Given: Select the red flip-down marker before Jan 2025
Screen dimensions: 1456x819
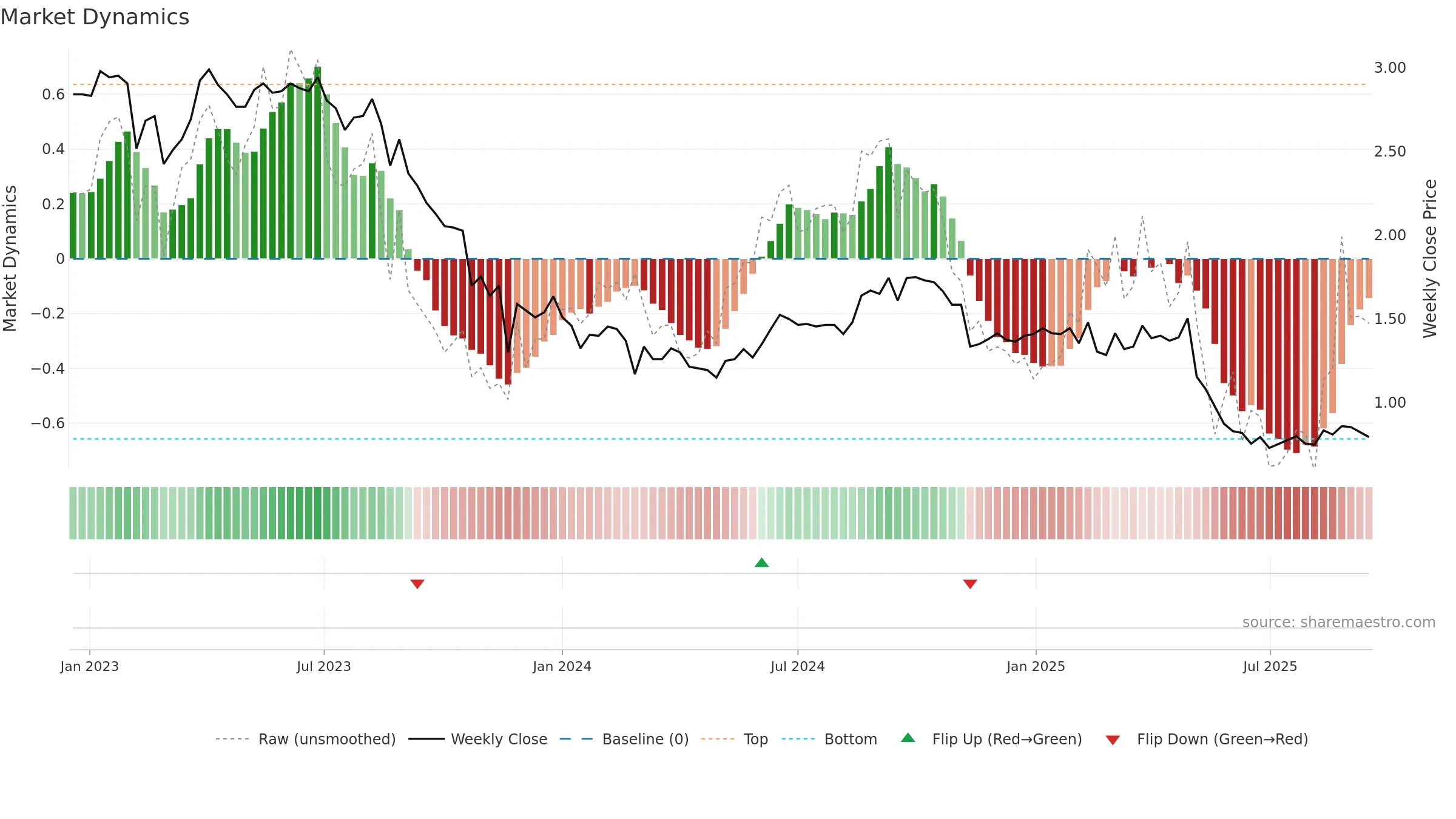Looking at the screenshot, I should click(x=970, y=584).
